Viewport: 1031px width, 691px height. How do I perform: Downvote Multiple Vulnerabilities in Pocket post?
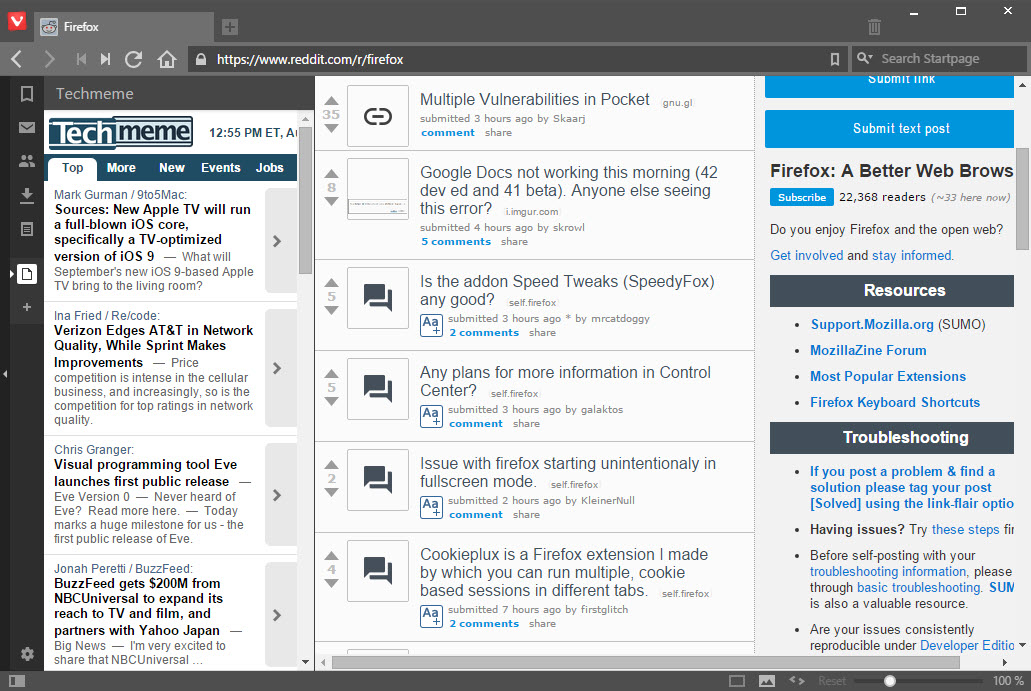331,128
